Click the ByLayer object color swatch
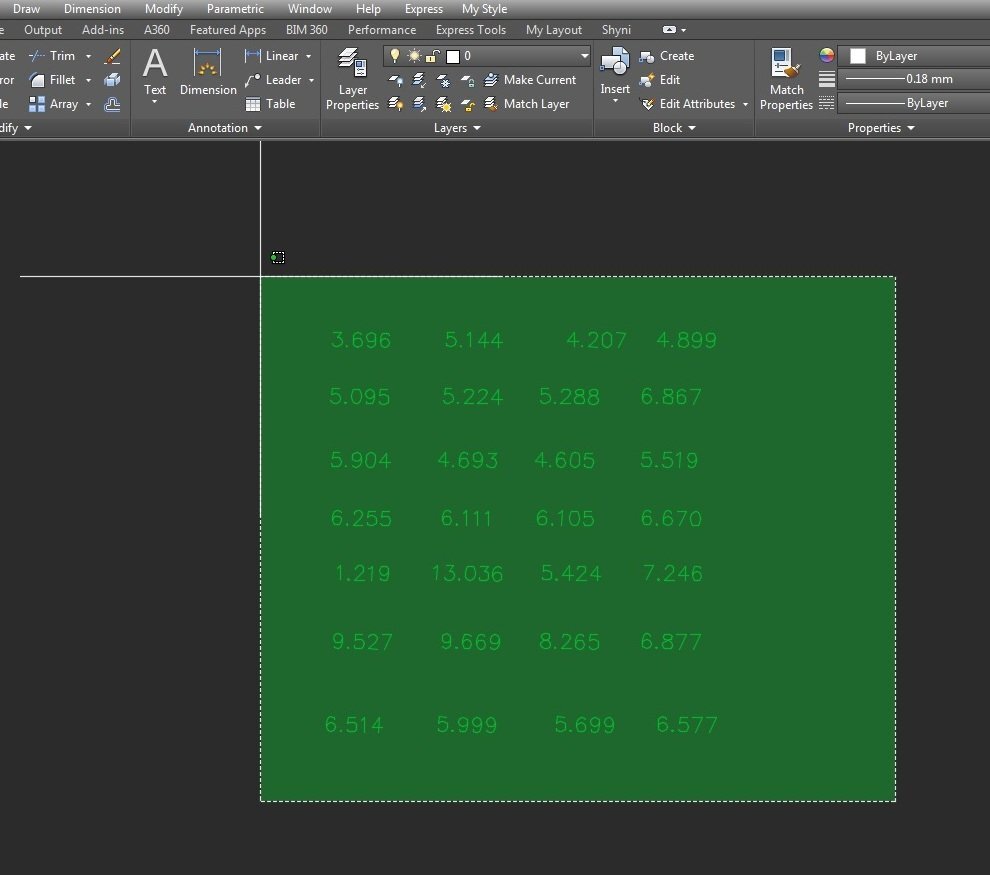 tap(857, 56)
